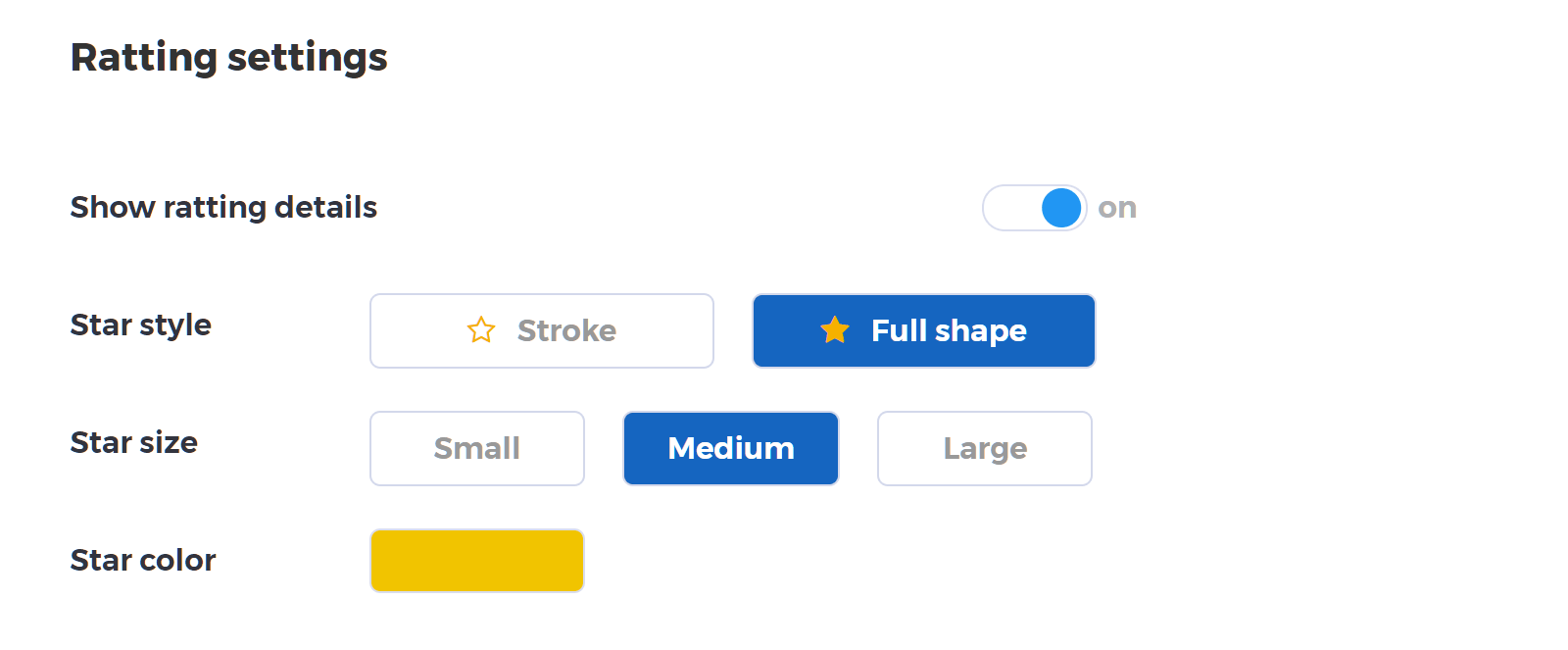The width and height of the screenshot is (1568, 650).
Task: Click the "Medium" text in the blue button
Action: pyautogui.click(x=731, y=448)
